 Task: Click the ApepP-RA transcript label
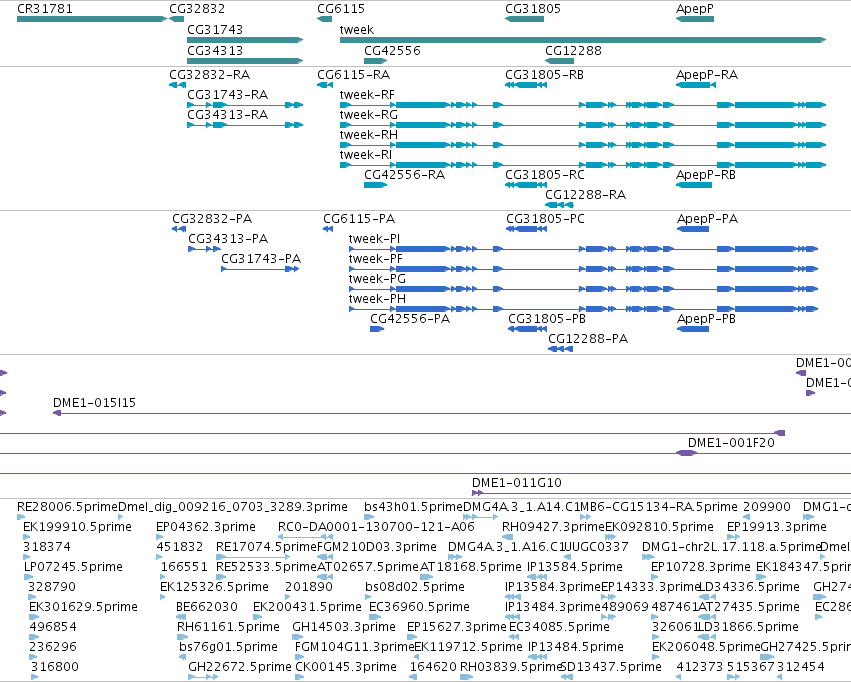pyautogui.click(x=707, y=74)
